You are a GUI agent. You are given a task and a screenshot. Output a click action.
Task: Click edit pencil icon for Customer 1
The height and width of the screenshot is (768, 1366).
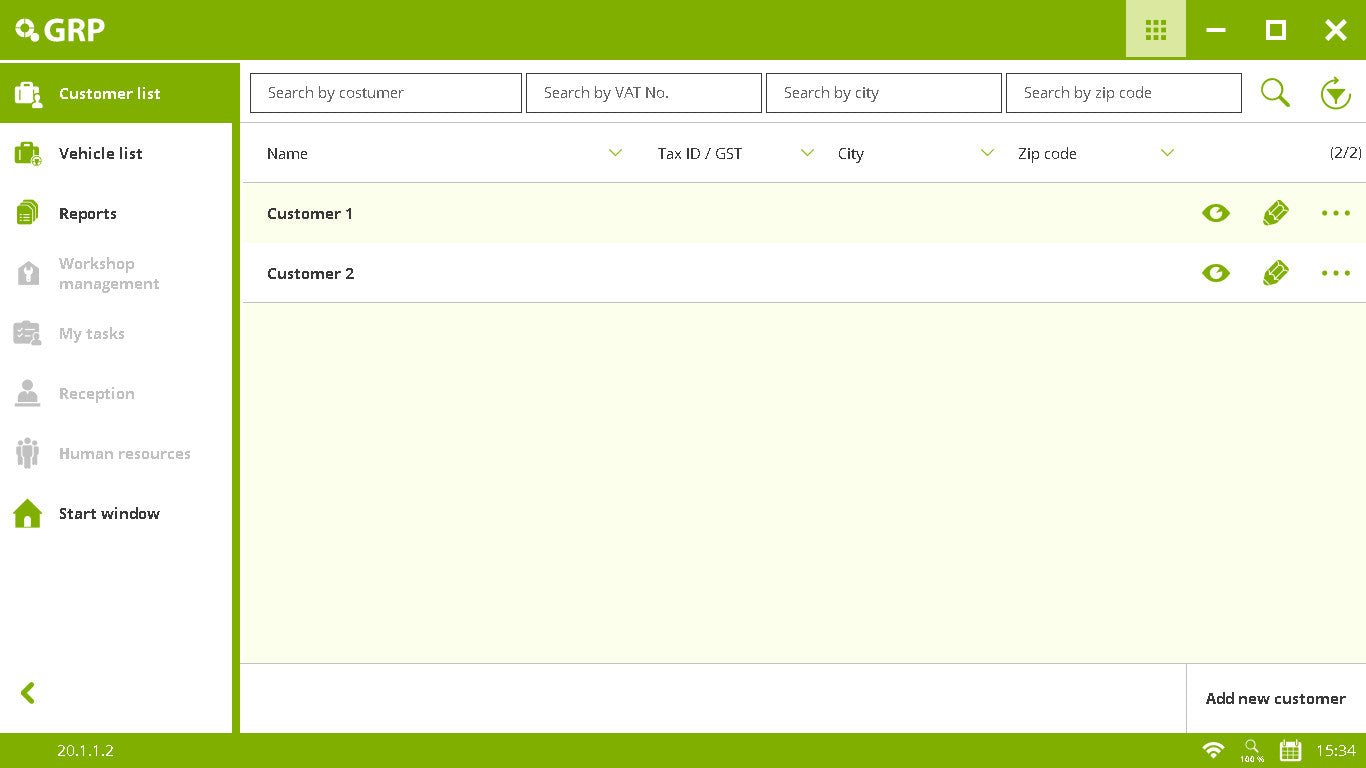(1275, 213)
